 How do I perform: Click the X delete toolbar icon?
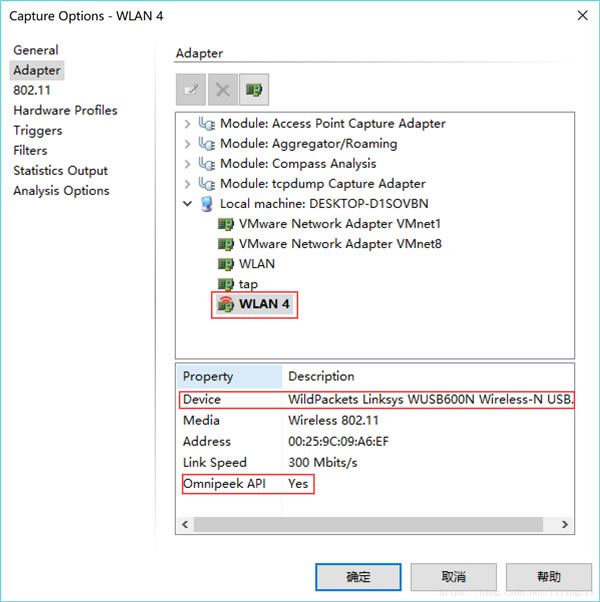(223, 90)
